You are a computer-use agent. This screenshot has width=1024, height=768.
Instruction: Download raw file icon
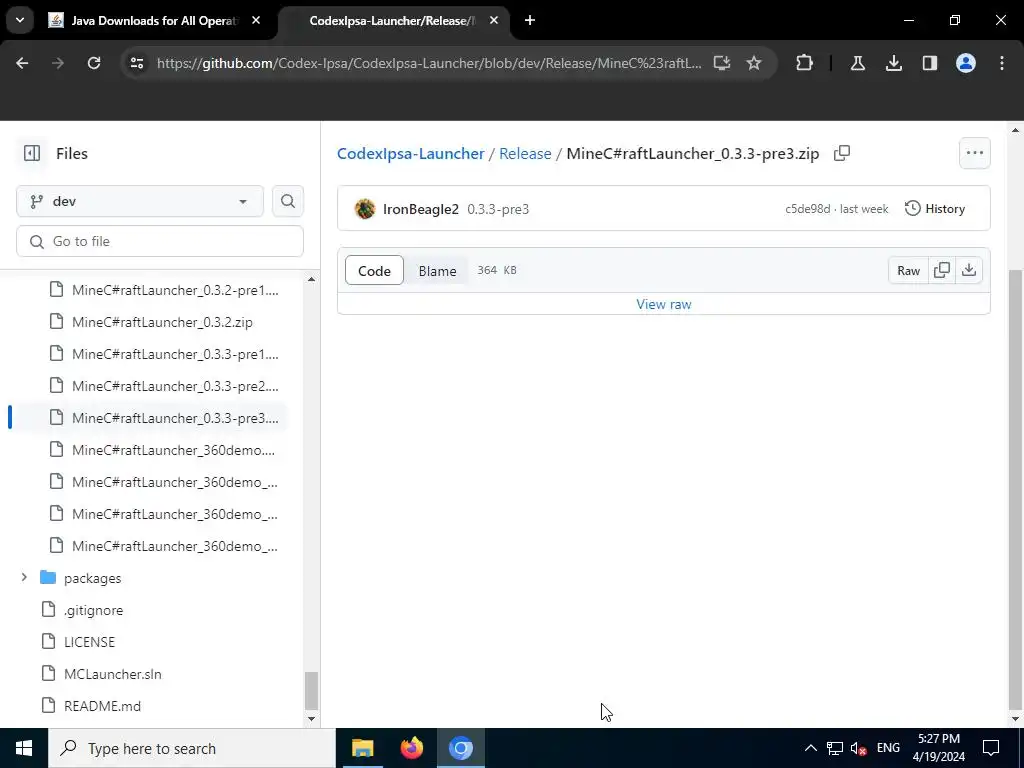(969, 270)
